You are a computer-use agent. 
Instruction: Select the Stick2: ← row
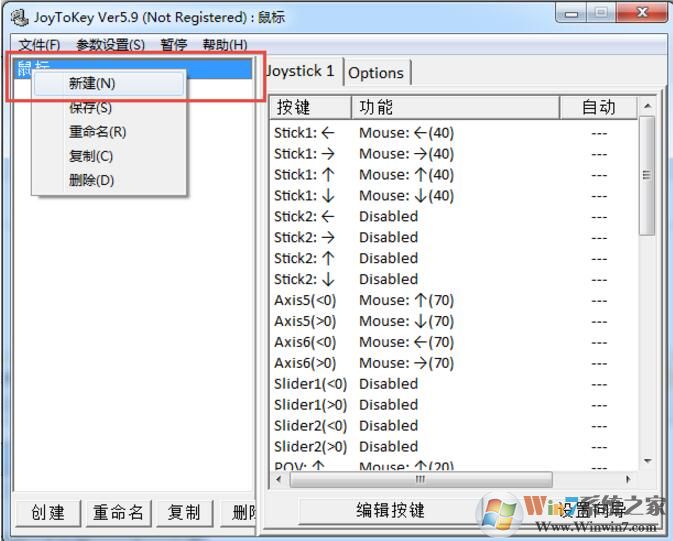[454, 216]
